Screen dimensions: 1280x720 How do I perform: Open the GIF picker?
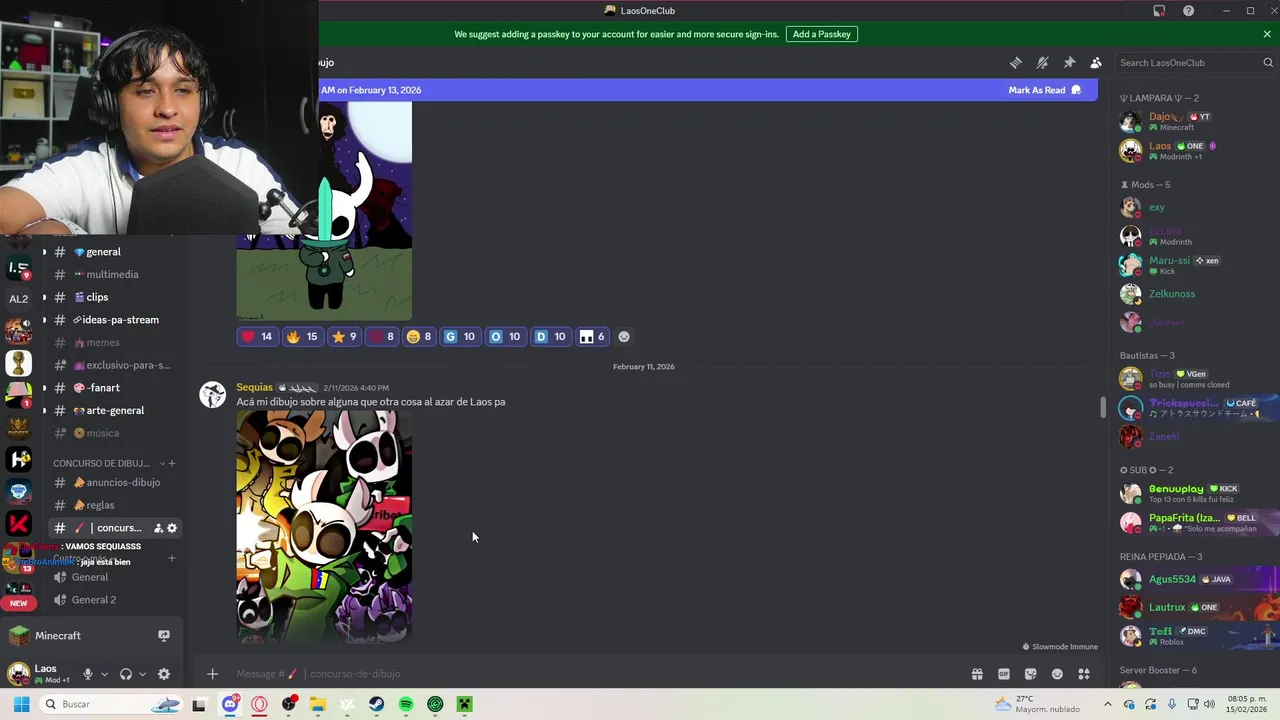1004,674
